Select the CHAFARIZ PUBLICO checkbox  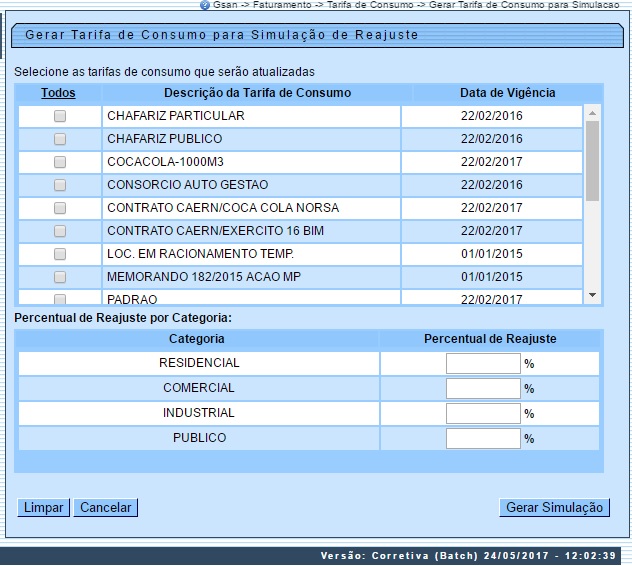tap(60, 139)
